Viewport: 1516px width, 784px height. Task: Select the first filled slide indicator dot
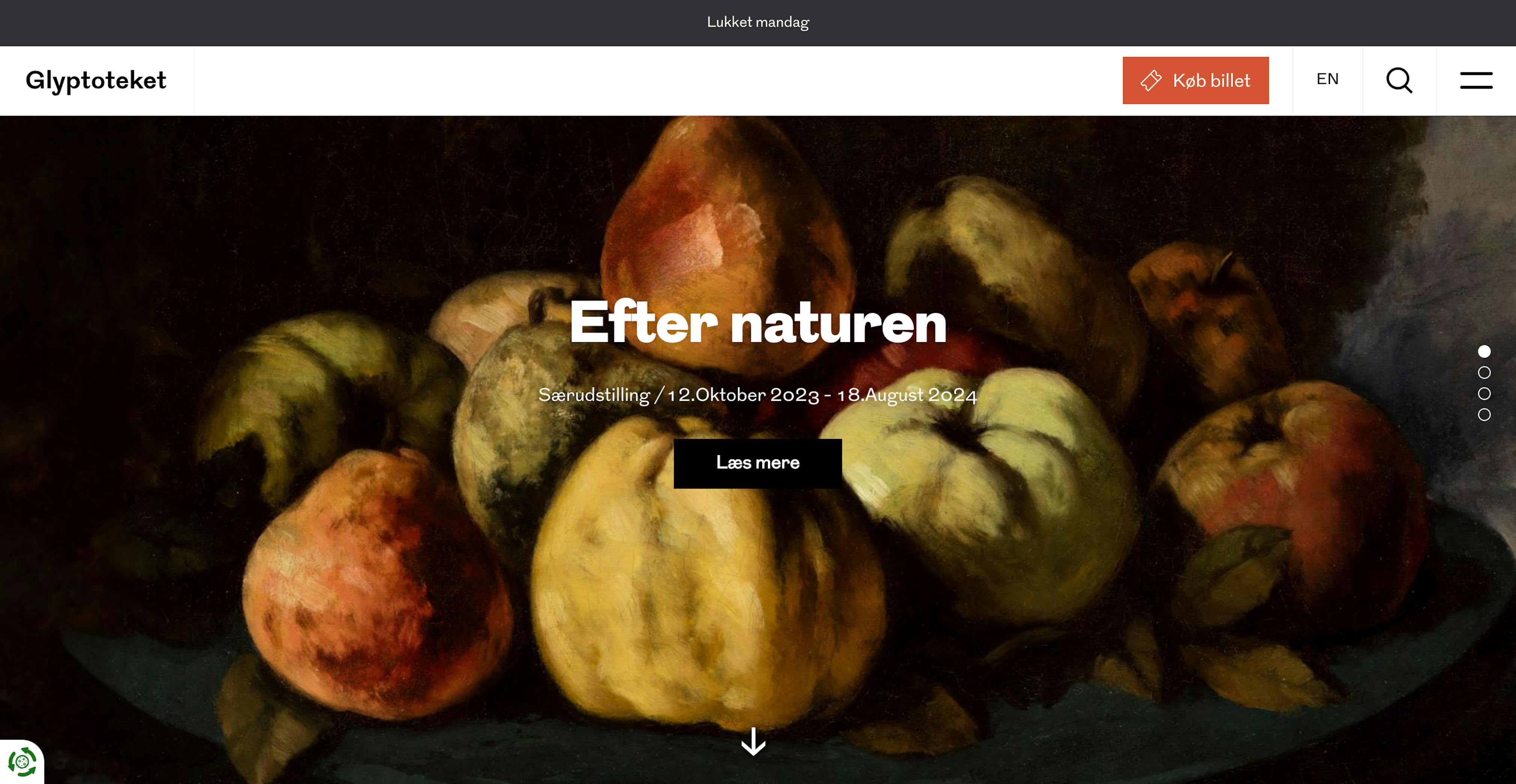[x=1484, y=351]
